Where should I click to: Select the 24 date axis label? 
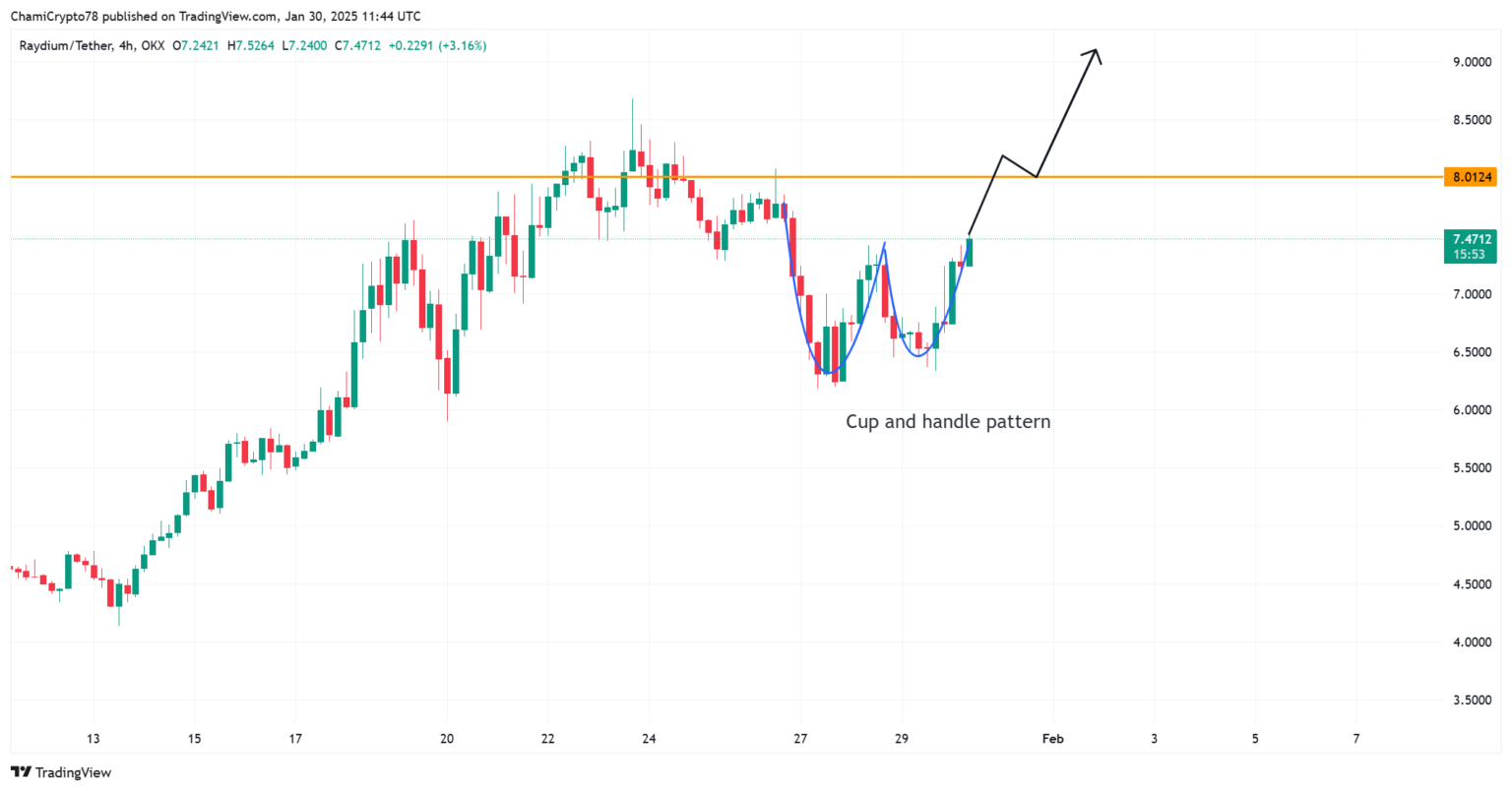649,739
